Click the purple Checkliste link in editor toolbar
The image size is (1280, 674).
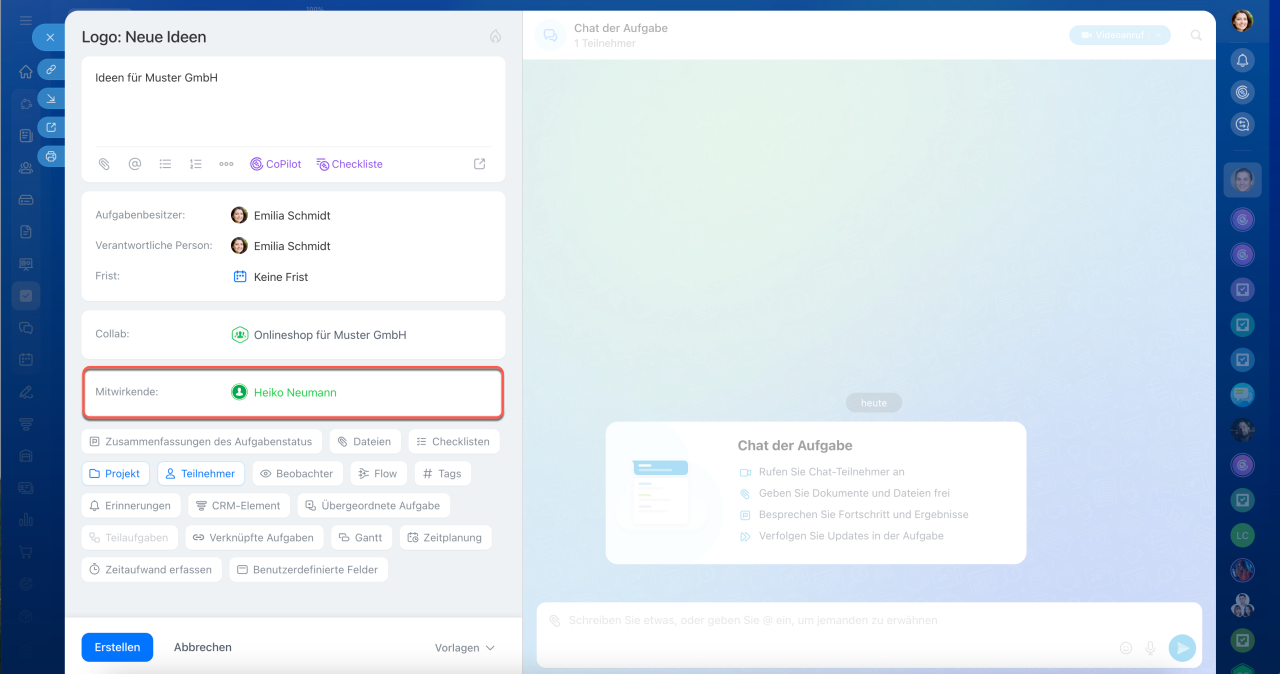(350, 164)
